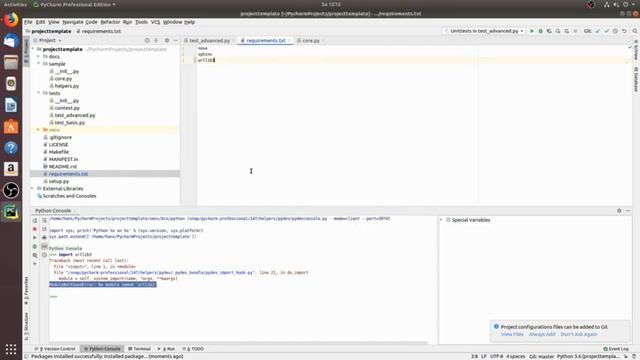Viewport: 640px width, 360px height.
Task: Stop the Python console with red square
Action: [x=35, y=229]
